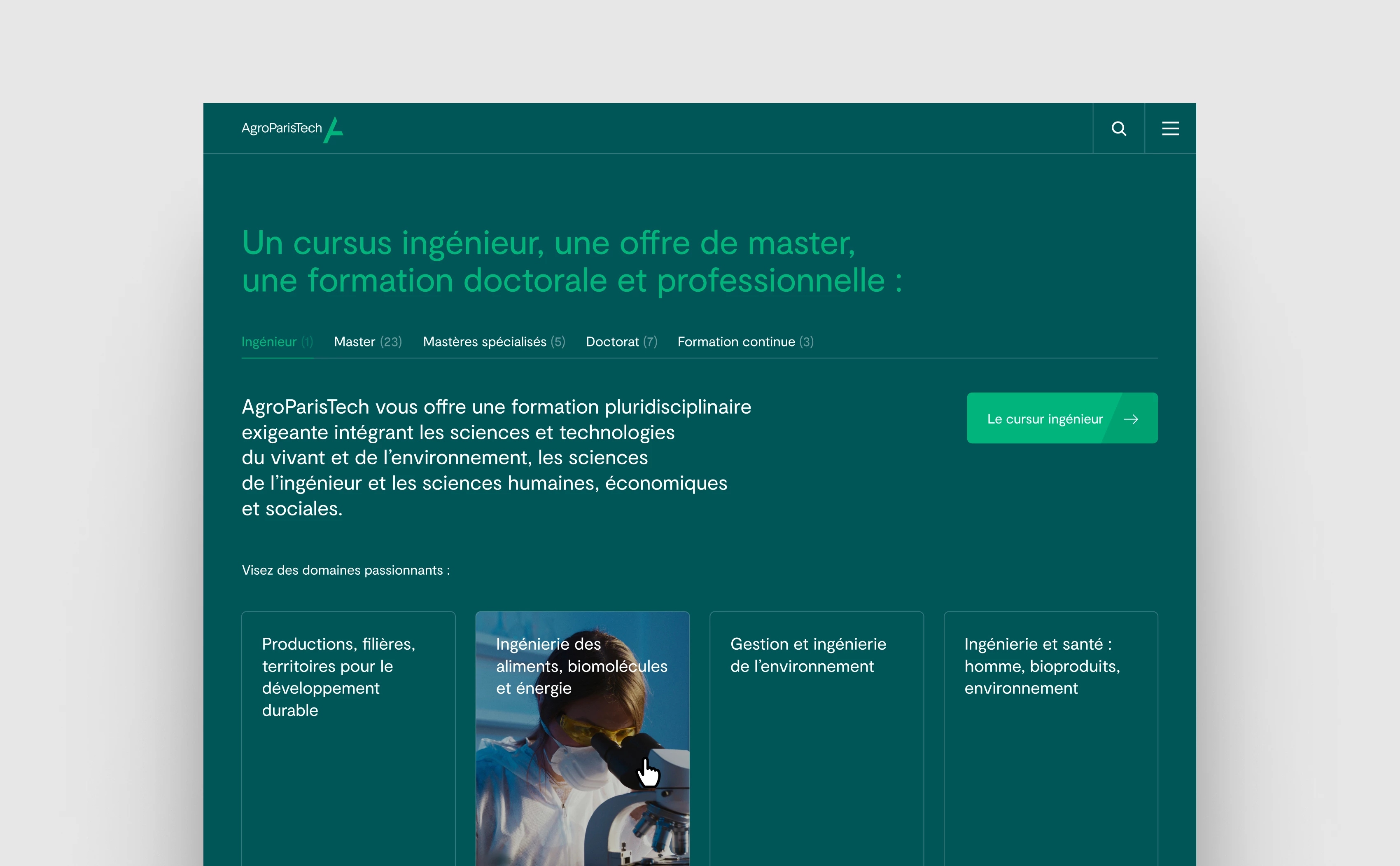Viewport: 1400px width, 866px height.
Task: Click the cursor icon over the microscope photo
Action: tap(649, 772)
